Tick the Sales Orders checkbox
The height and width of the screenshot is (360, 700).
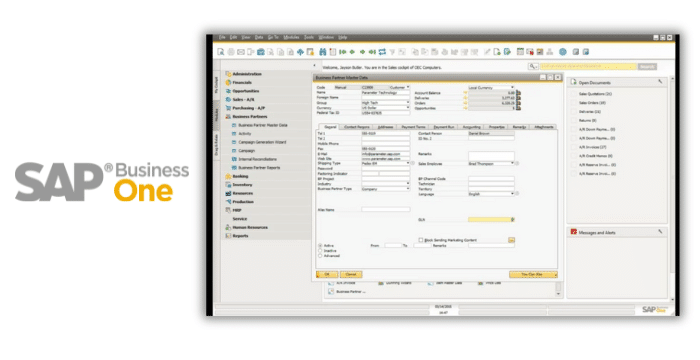click(574, 103)
